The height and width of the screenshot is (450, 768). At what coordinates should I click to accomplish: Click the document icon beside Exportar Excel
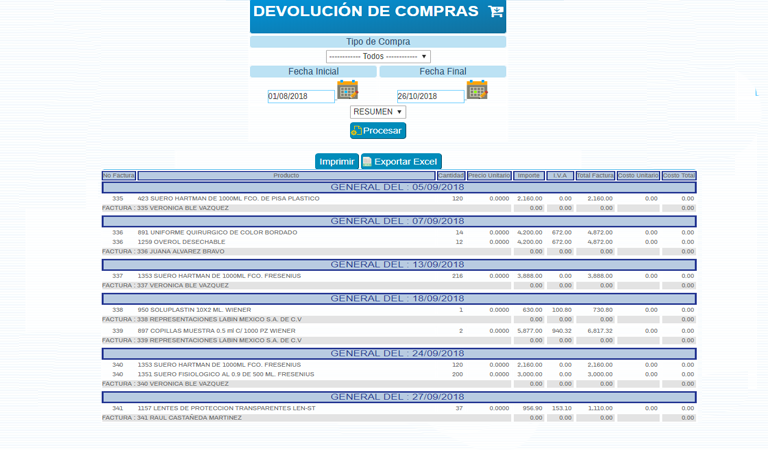(367, 161)
